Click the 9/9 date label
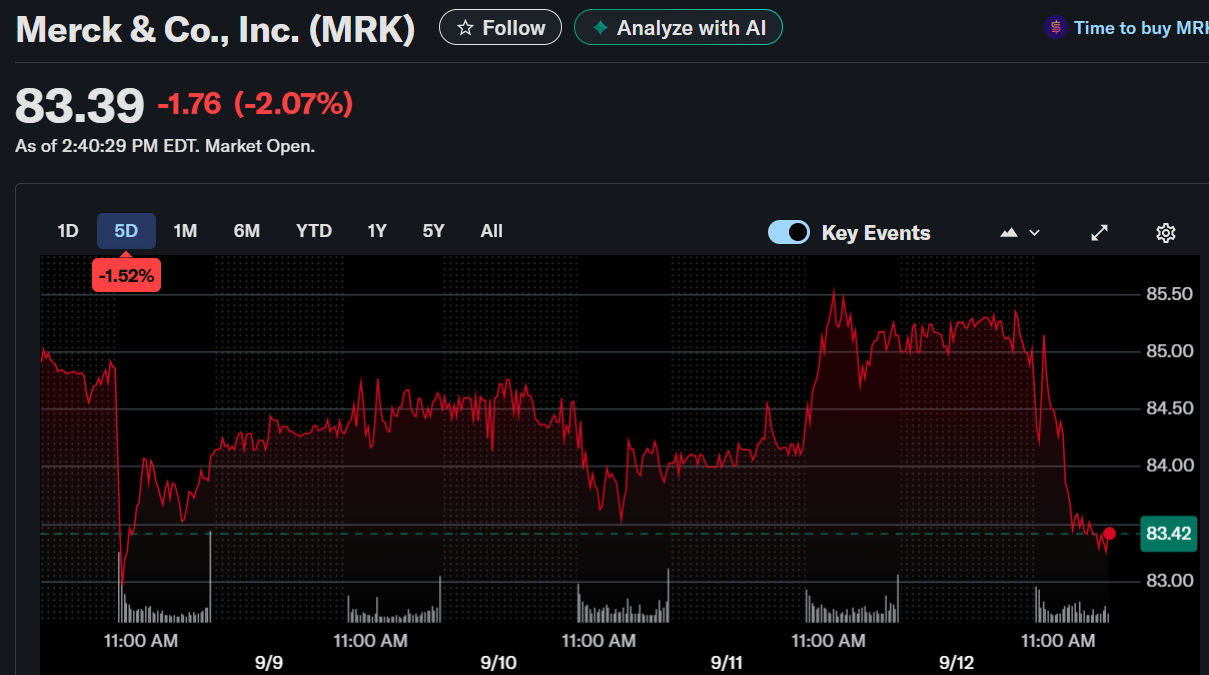This screenshot has width=1209, height=675. point(269,663)
